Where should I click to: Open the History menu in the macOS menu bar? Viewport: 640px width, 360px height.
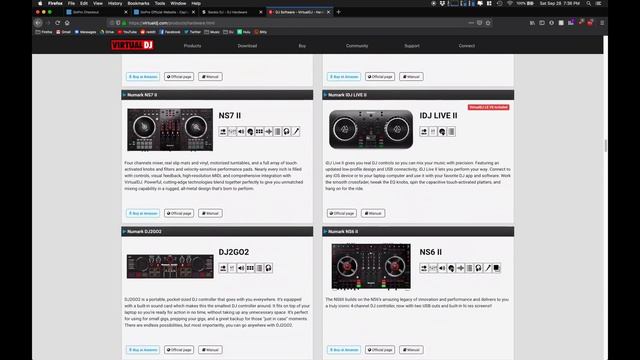[x=115, y=3]
